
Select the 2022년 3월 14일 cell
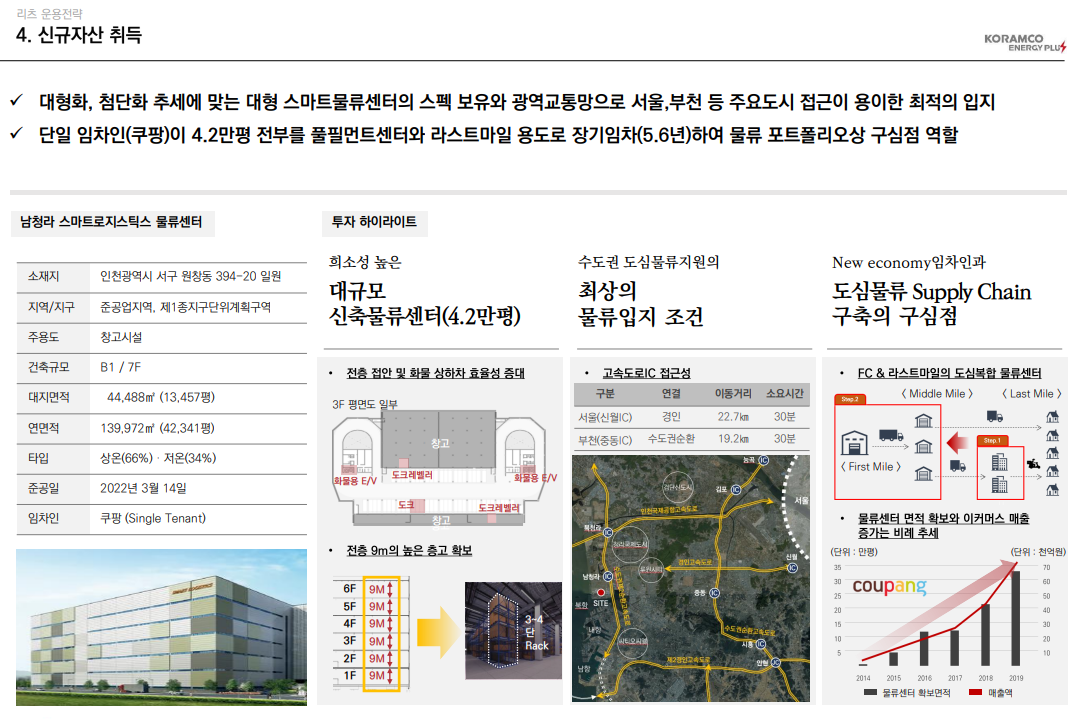tap(143, 488)
